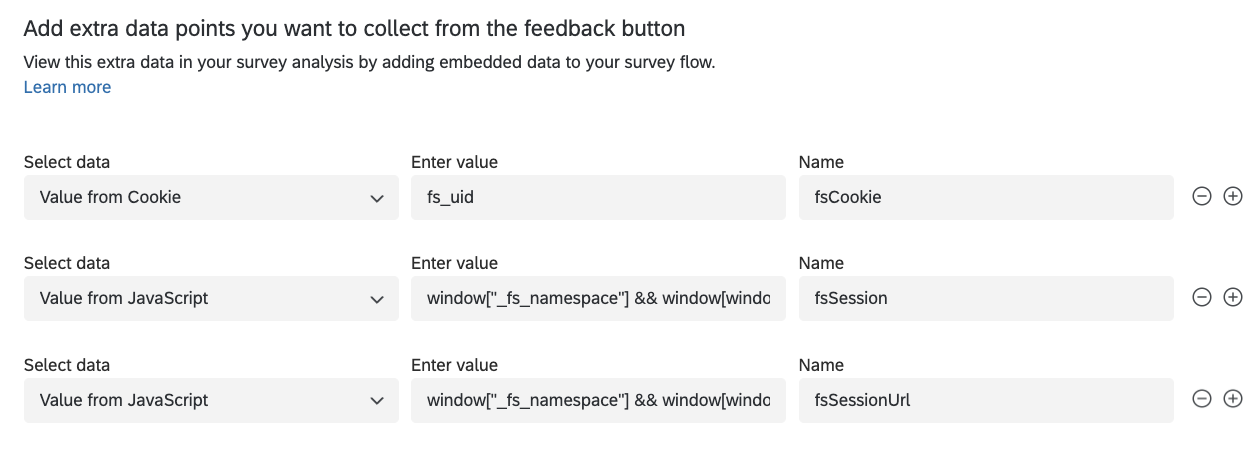
Task: Remove the fsCookie data row with minus icon
Action: point(1202,197)
